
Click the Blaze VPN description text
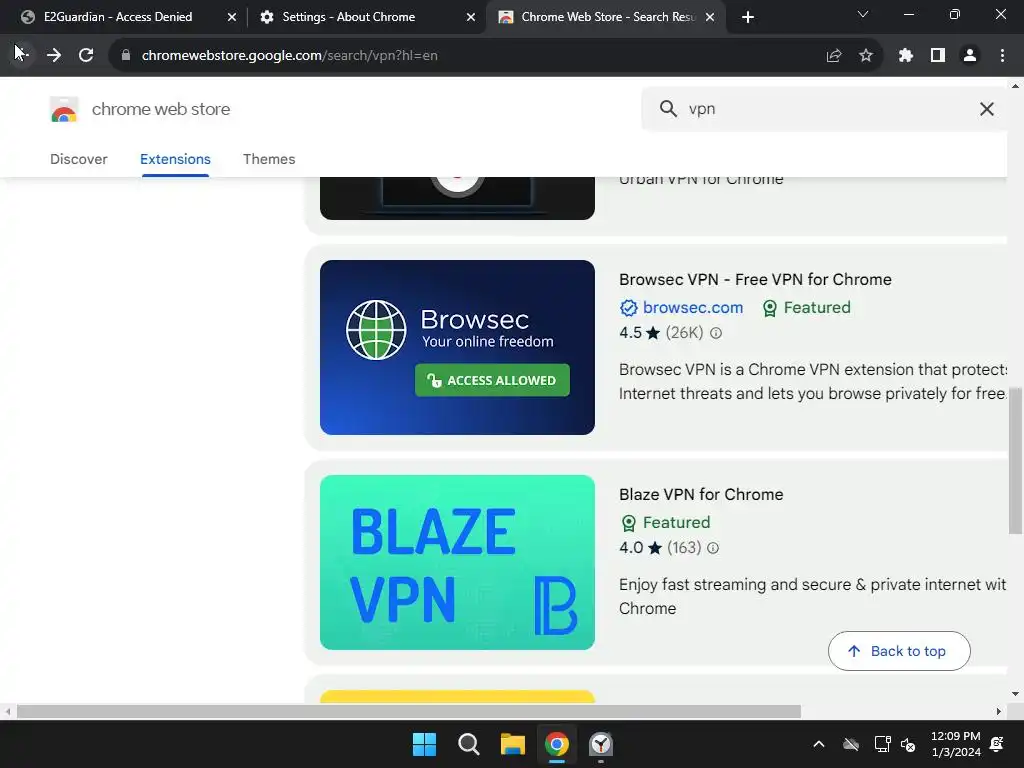coord(813,596)
